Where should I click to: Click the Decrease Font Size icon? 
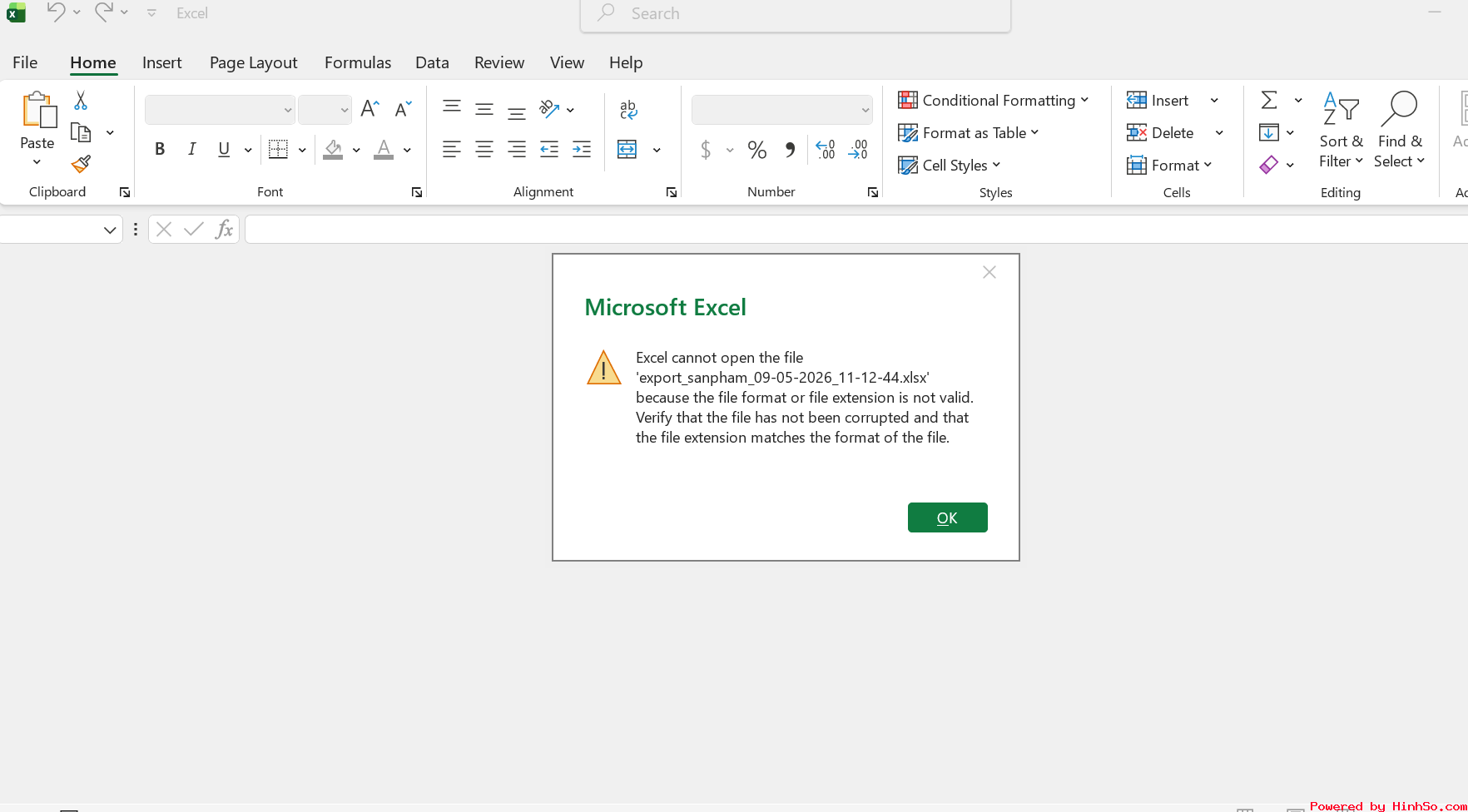tap(404, 109)
